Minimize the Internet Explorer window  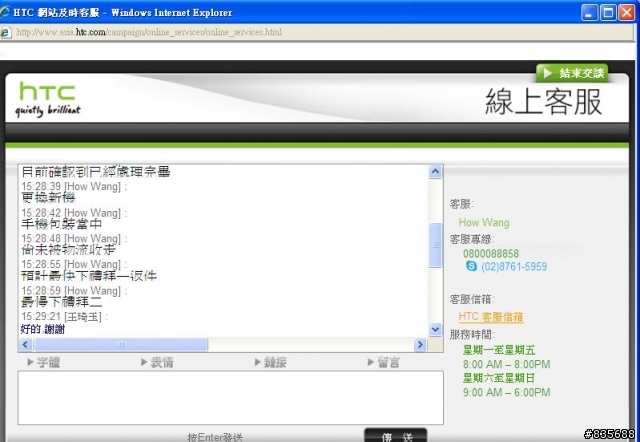click(589, 13)
